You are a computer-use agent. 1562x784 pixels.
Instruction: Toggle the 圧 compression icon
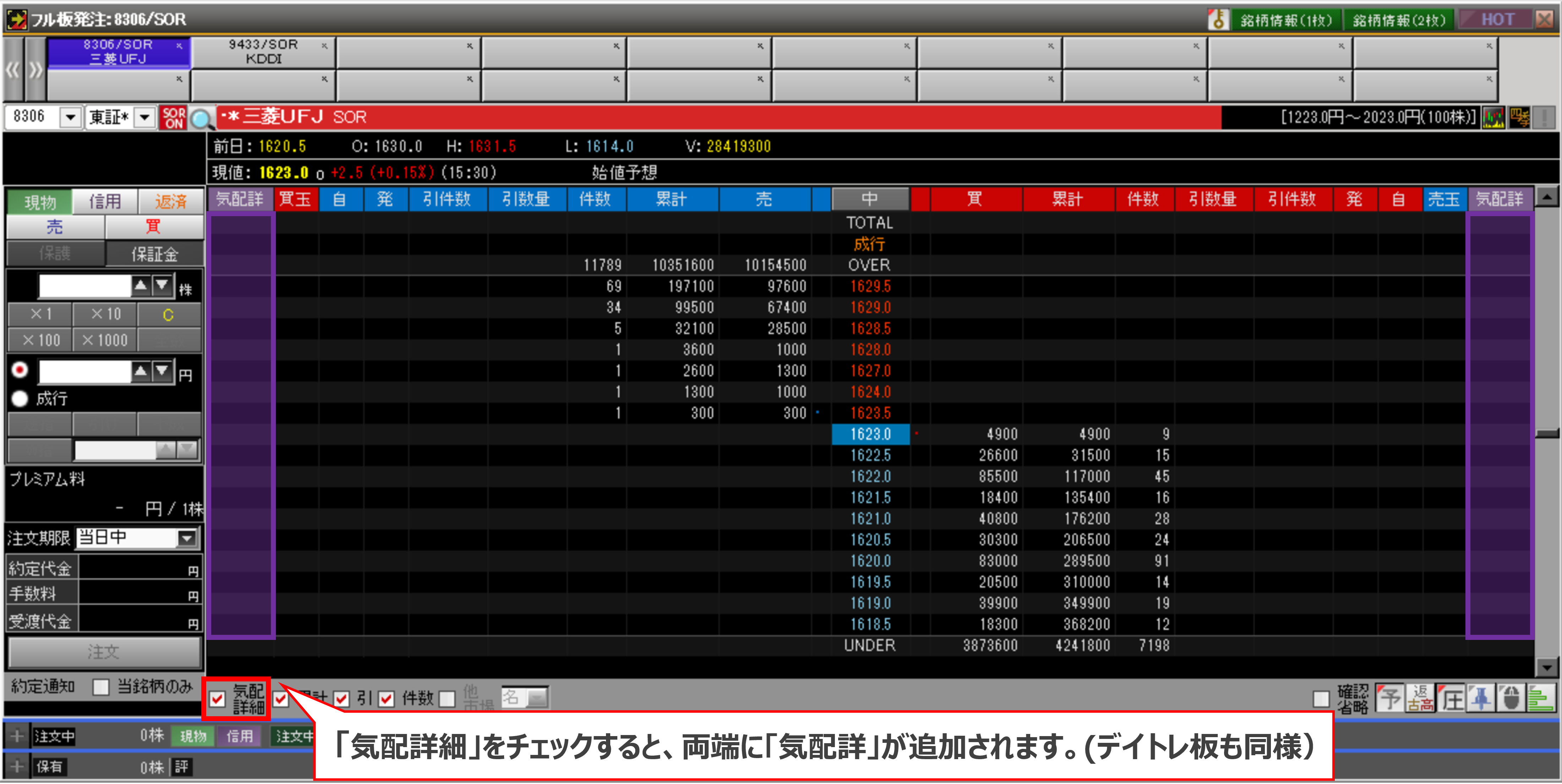[1451, 698]
